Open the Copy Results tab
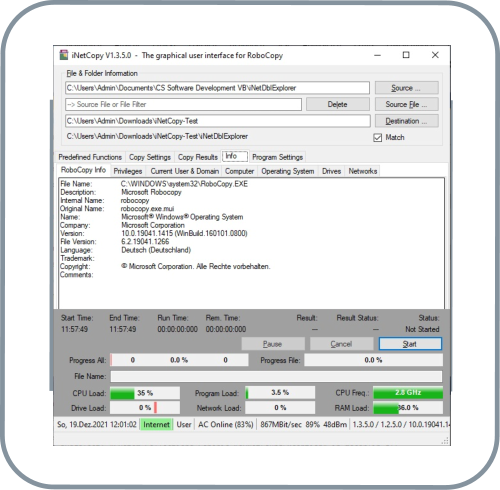Image resolution: width=500 pixels, height=490 pixels. pyautogui.click(x=197, y=157)
